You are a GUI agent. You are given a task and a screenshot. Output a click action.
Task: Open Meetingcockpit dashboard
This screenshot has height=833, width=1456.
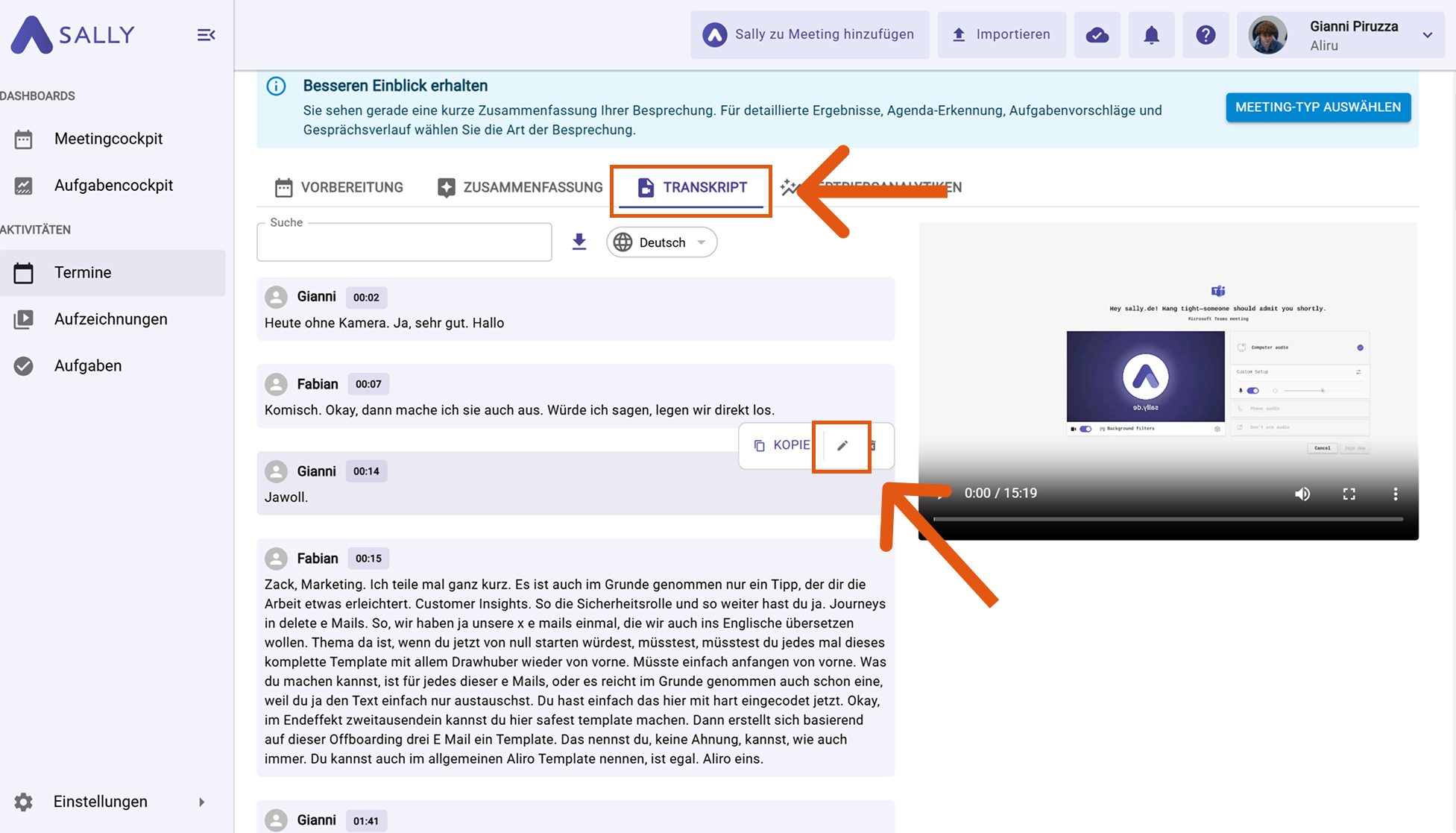tap(108, 139)
